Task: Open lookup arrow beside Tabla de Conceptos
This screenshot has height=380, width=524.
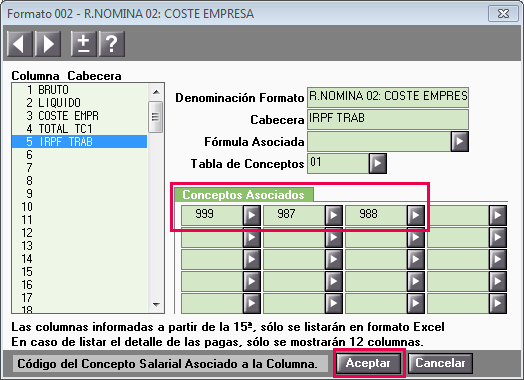Action: (x=378, y=163)
